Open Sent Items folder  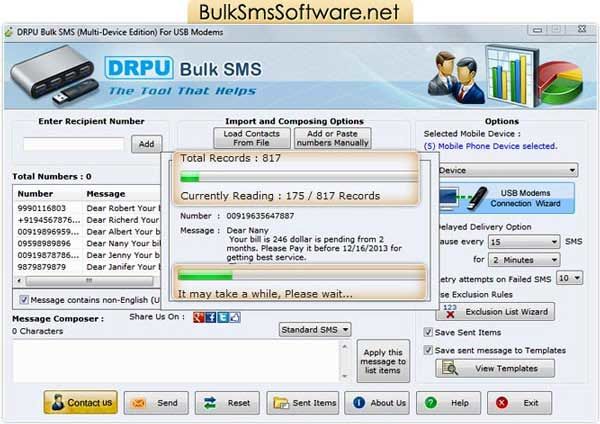pos(304,403)
